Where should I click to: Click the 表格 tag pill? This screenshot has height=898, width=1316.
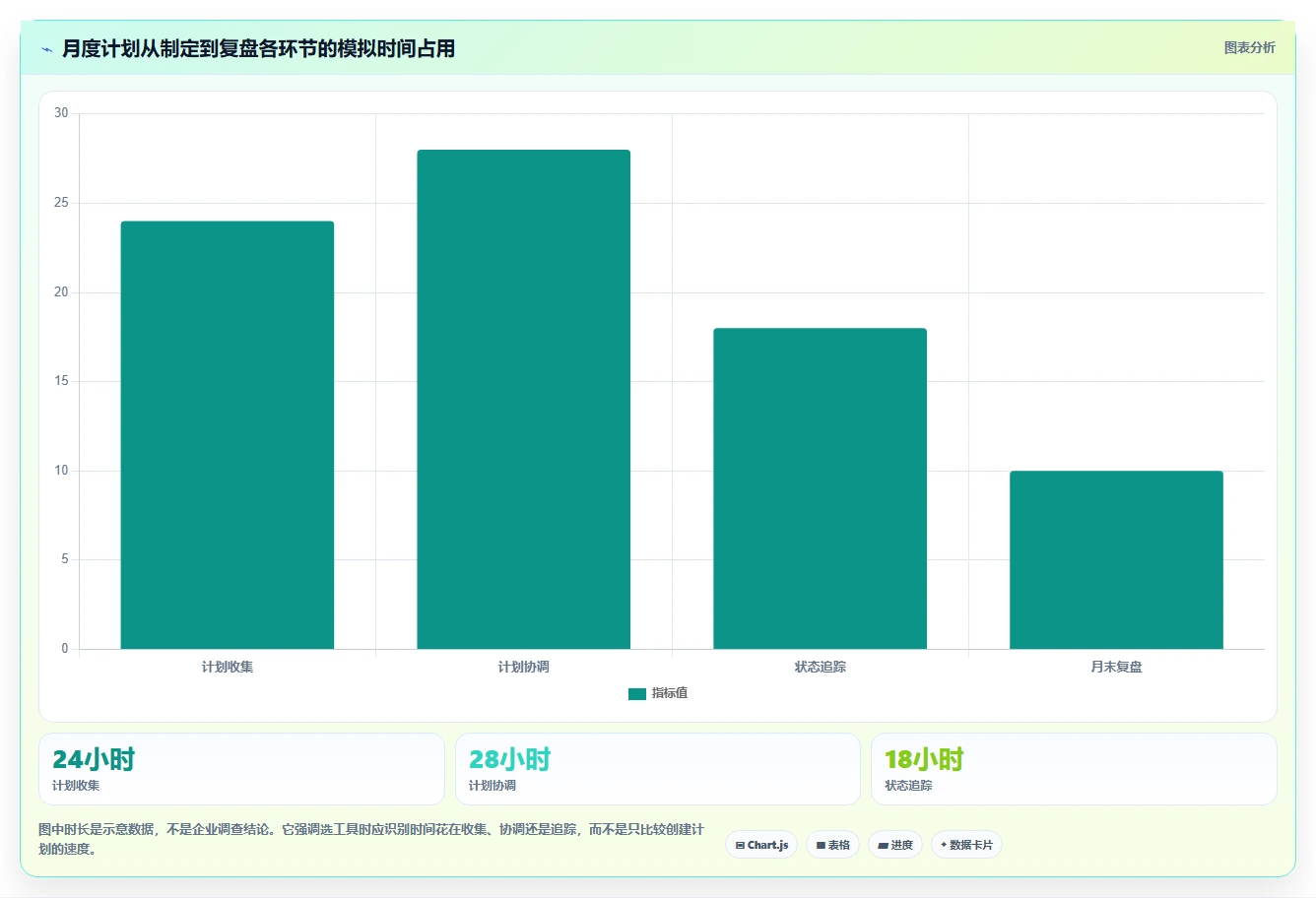(832, 845)
